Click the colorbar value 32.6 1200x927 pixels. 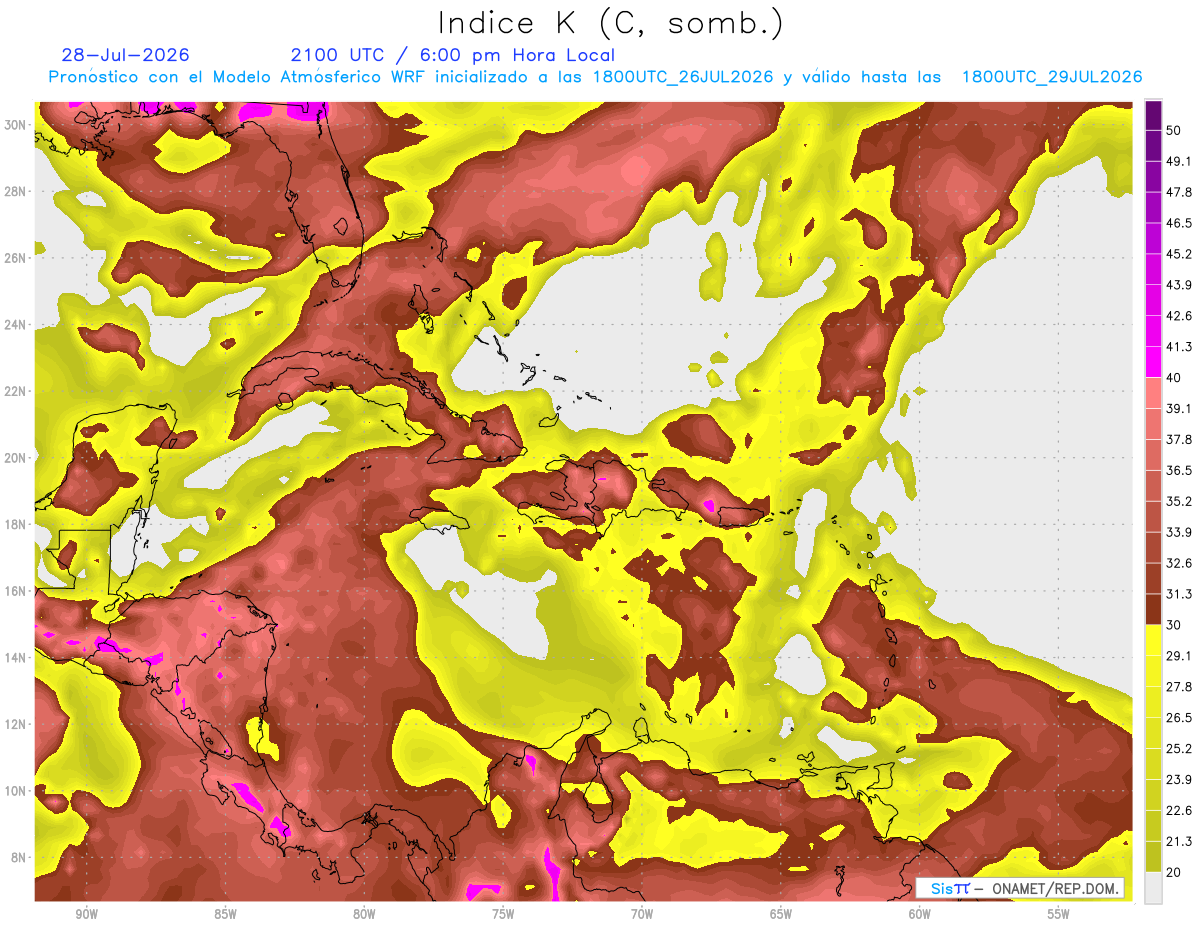tap(1180, 563)
